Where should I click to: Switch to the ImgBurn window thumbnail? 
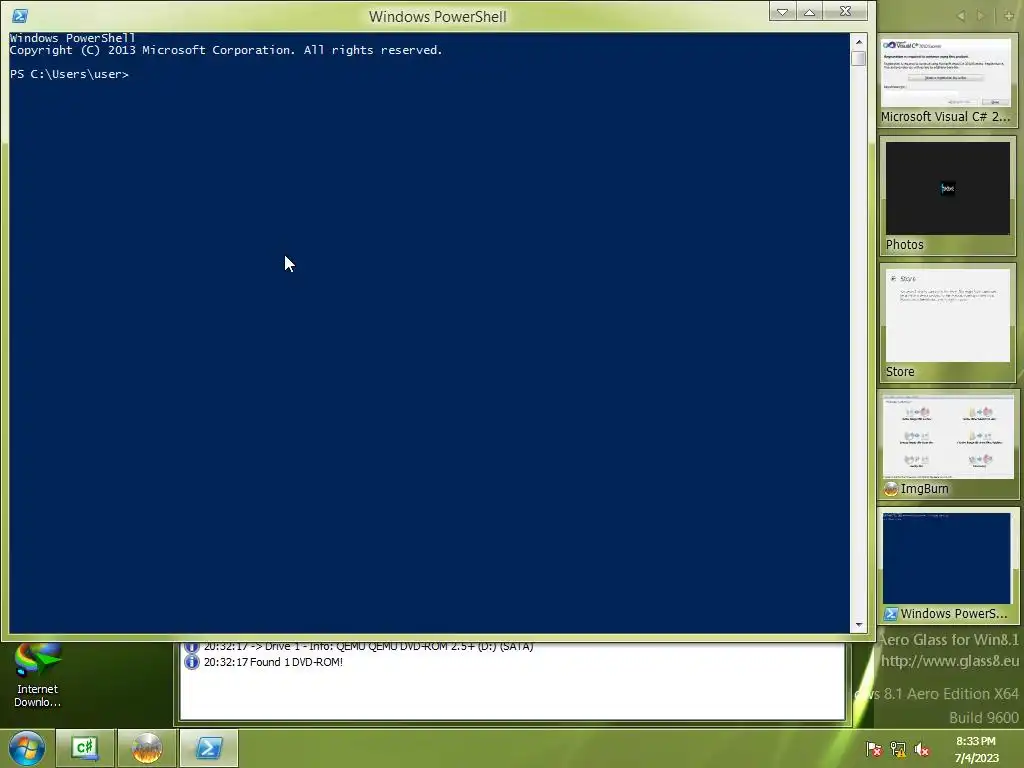pos(948,445)
